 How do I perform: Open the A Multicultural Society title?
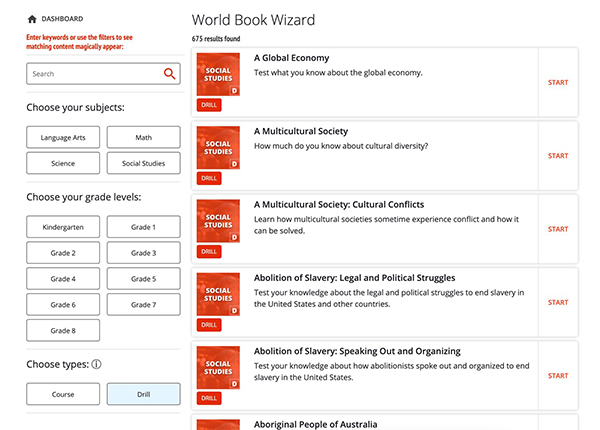[x=301, y=131]
